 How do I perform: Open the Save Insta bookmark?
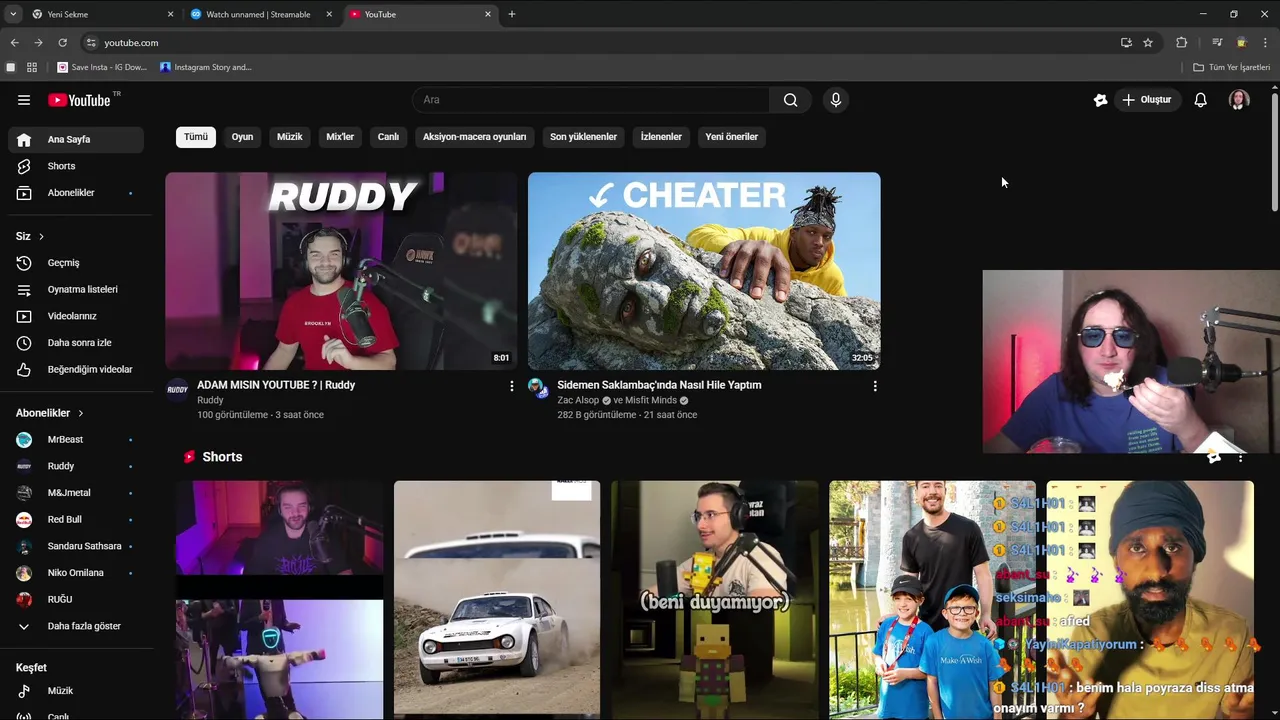102,67
